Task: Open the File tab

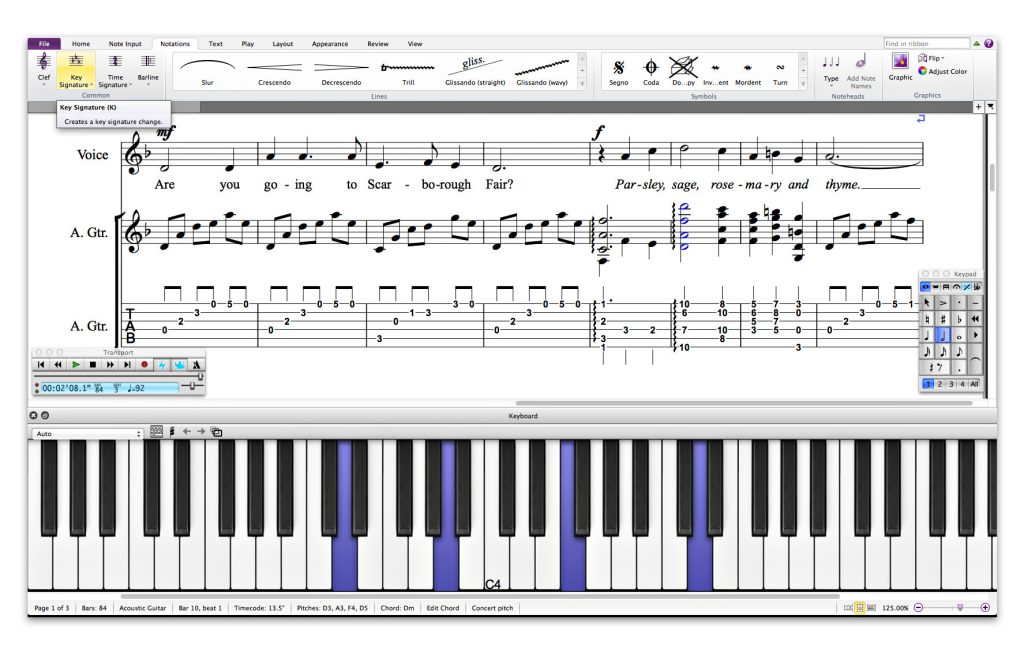Action: 44,43
